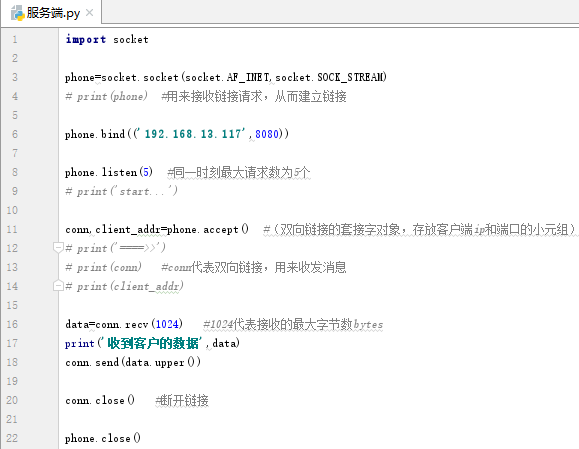Collapse the fold end marker at line 14
The image size is (579, 449).
[x=58, y=285]
